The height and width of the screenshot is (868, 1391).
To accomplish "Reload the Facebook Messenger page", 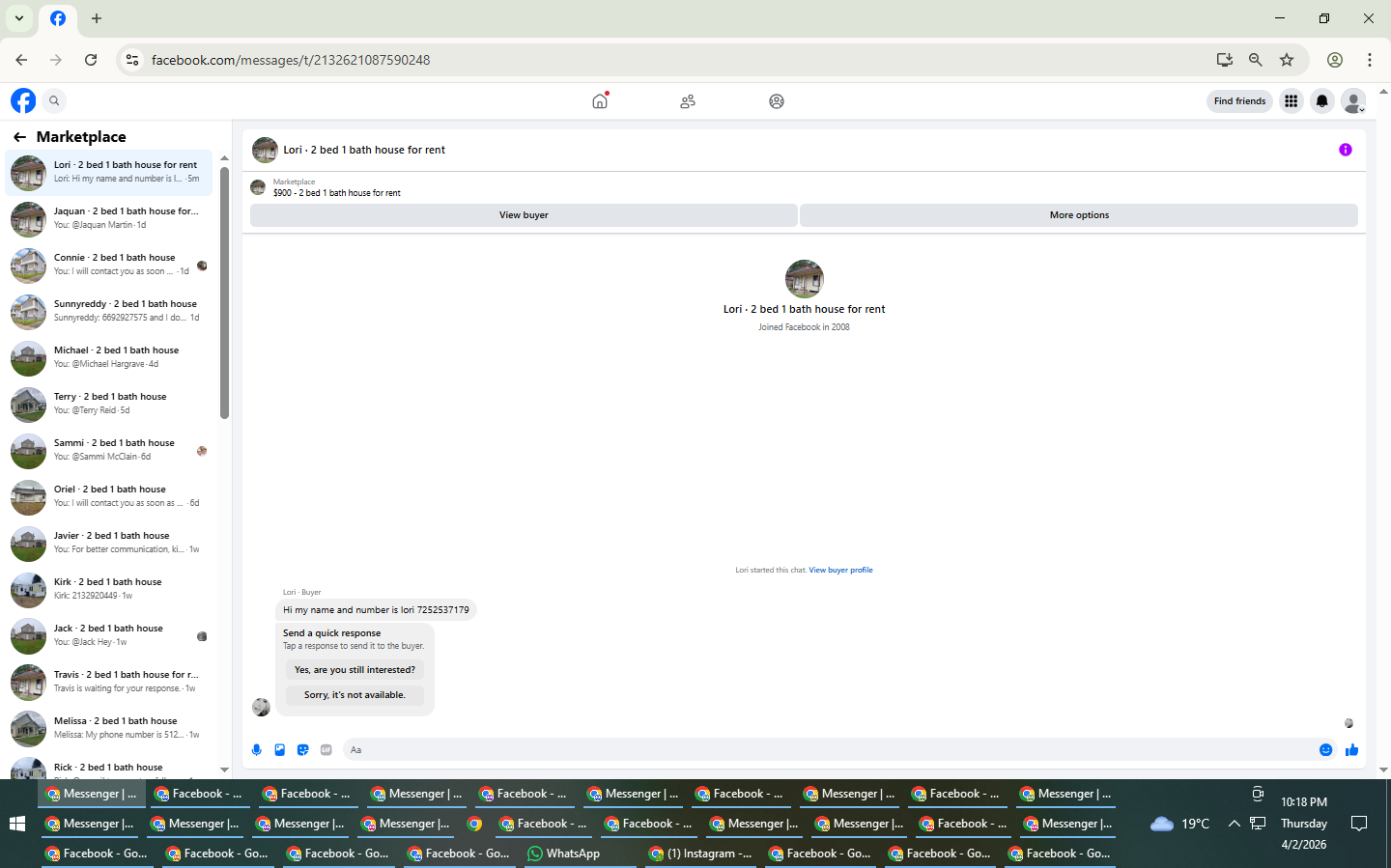I will click(x=91, y=60).
